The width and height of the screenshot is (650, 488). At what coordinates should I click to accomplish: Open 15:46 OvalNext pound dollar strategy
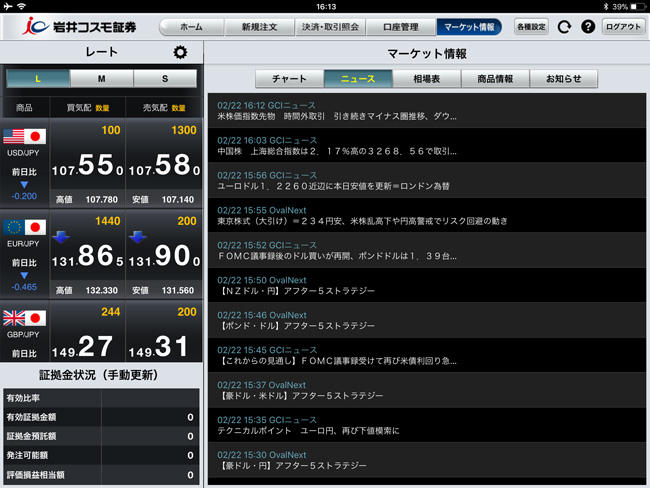(x=427, y=320)
